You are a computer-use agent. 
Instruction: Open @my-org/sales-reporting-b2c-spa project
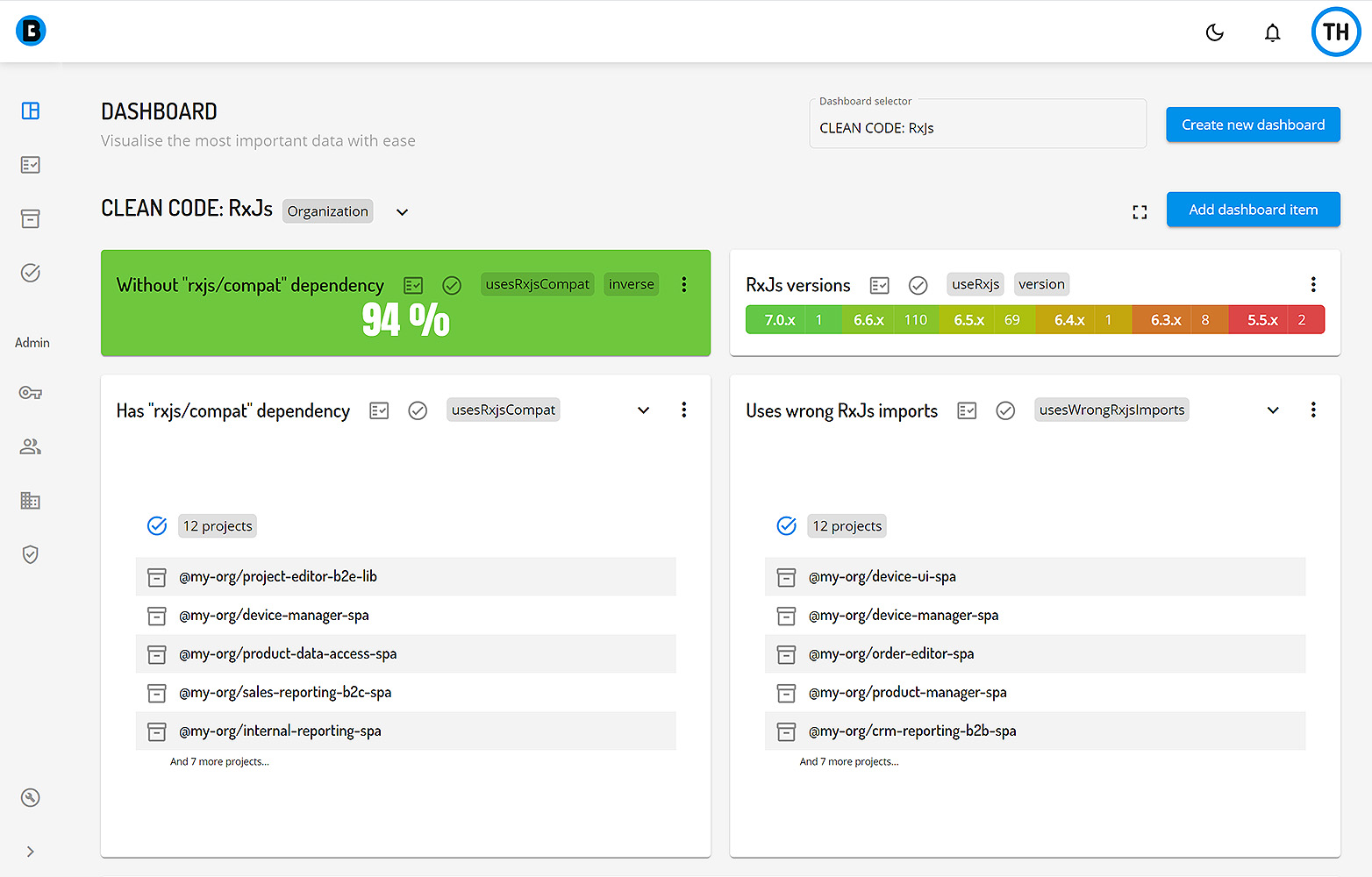pyautogui.click(x=405, y=693)
